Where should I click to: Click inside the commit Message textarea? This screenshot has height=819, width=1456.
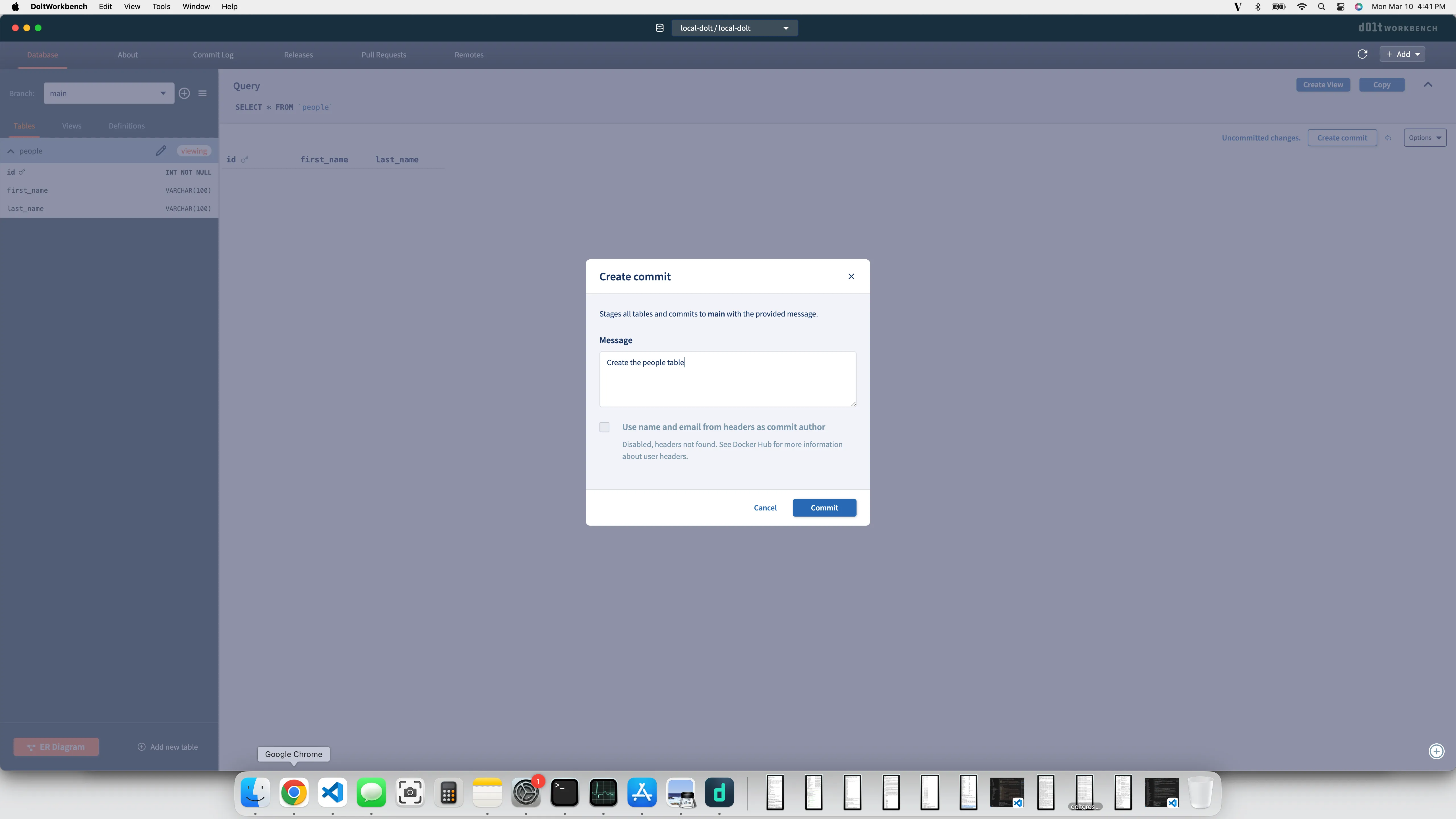tap(727, 379)
